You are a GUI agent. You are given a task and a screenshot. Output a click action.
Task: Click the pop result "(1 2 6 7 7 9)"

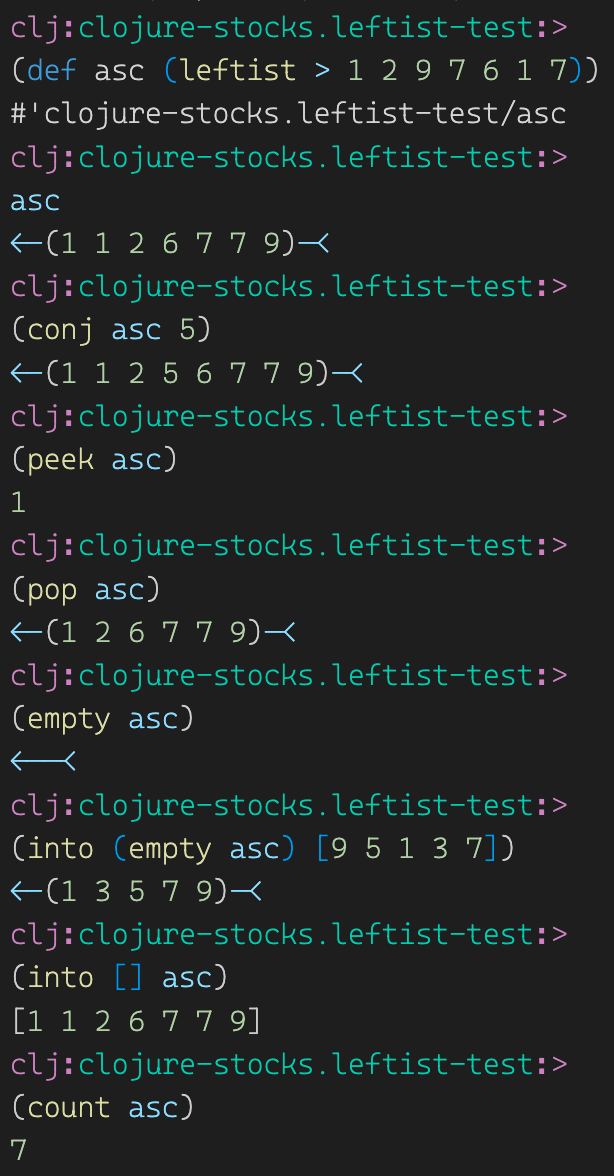click(x=153, y=632)
